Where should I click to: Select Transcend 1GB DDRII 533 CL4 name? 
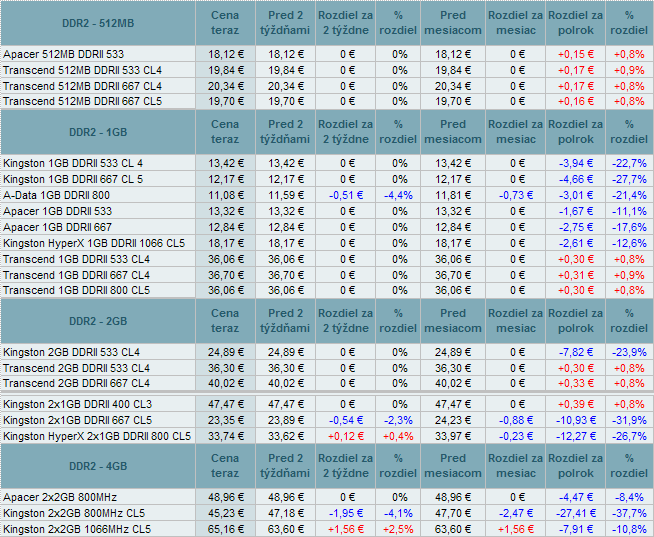coord(76,259)
